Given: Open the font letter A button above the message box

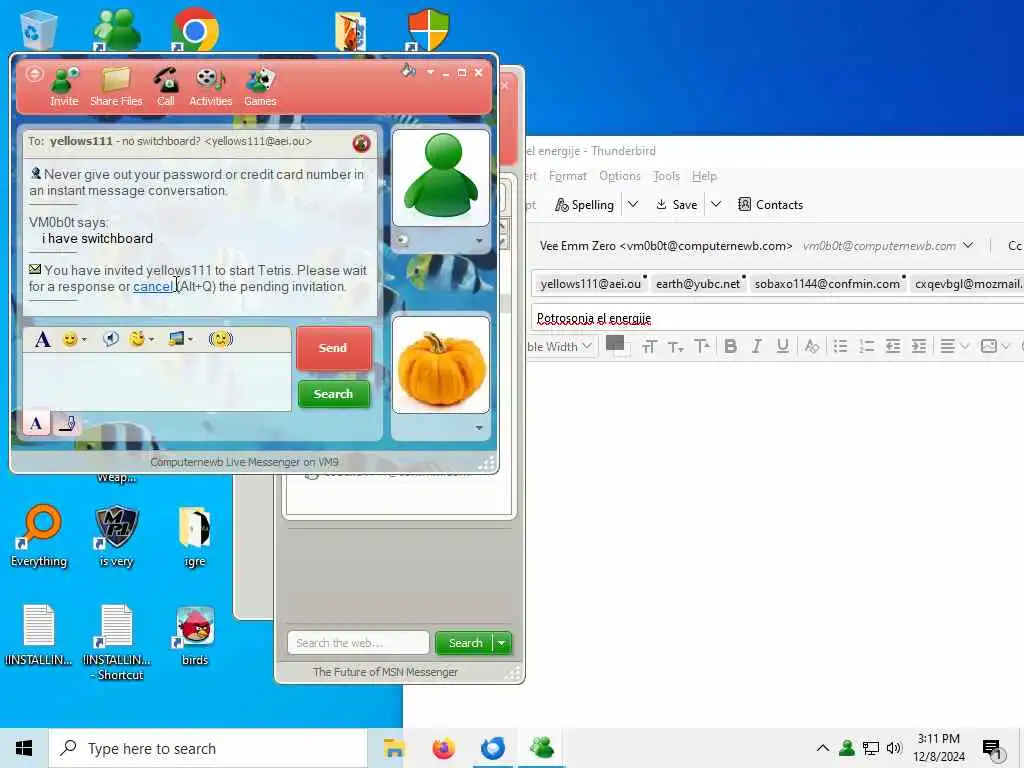Looking at the screenshot, I should click(42, 339).
